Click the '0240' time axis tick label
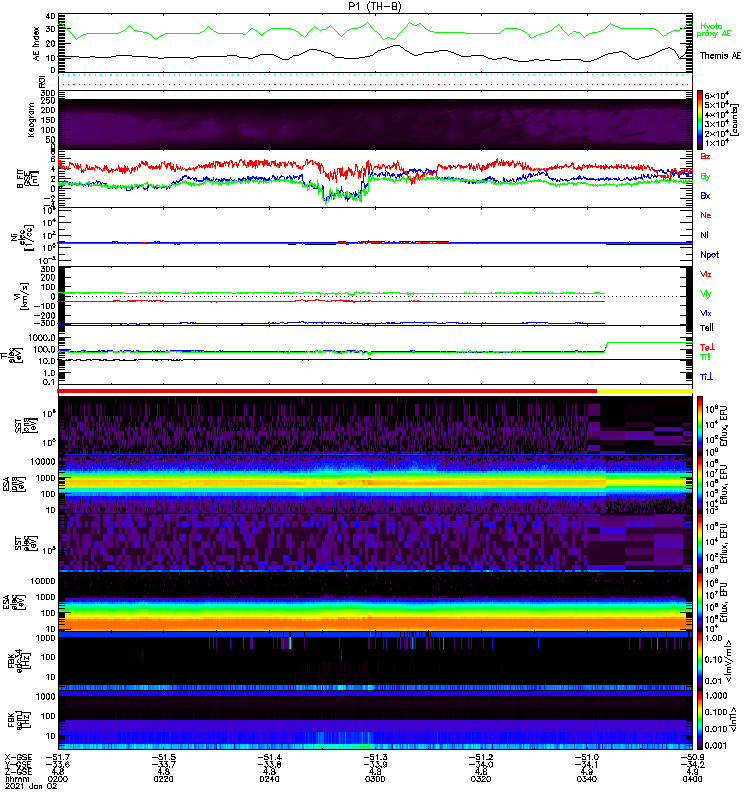Image resolution: width=750 pixels, height=800 pixels. (269, 779)
